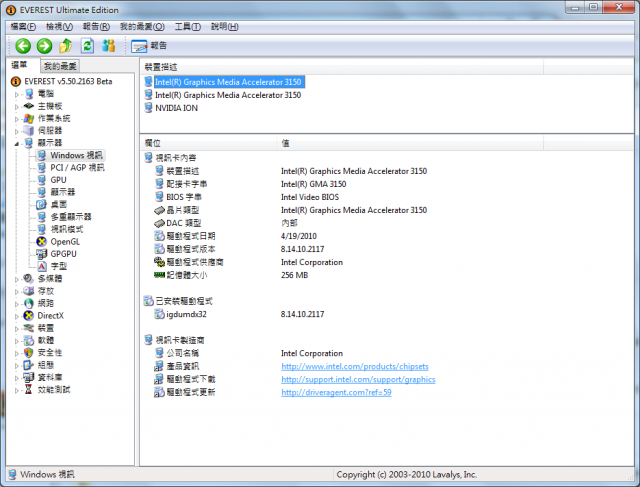Open the support.intel.com/support/graphics link
The width and height of the screenshot is (640, 487).
tap(358, 379)
